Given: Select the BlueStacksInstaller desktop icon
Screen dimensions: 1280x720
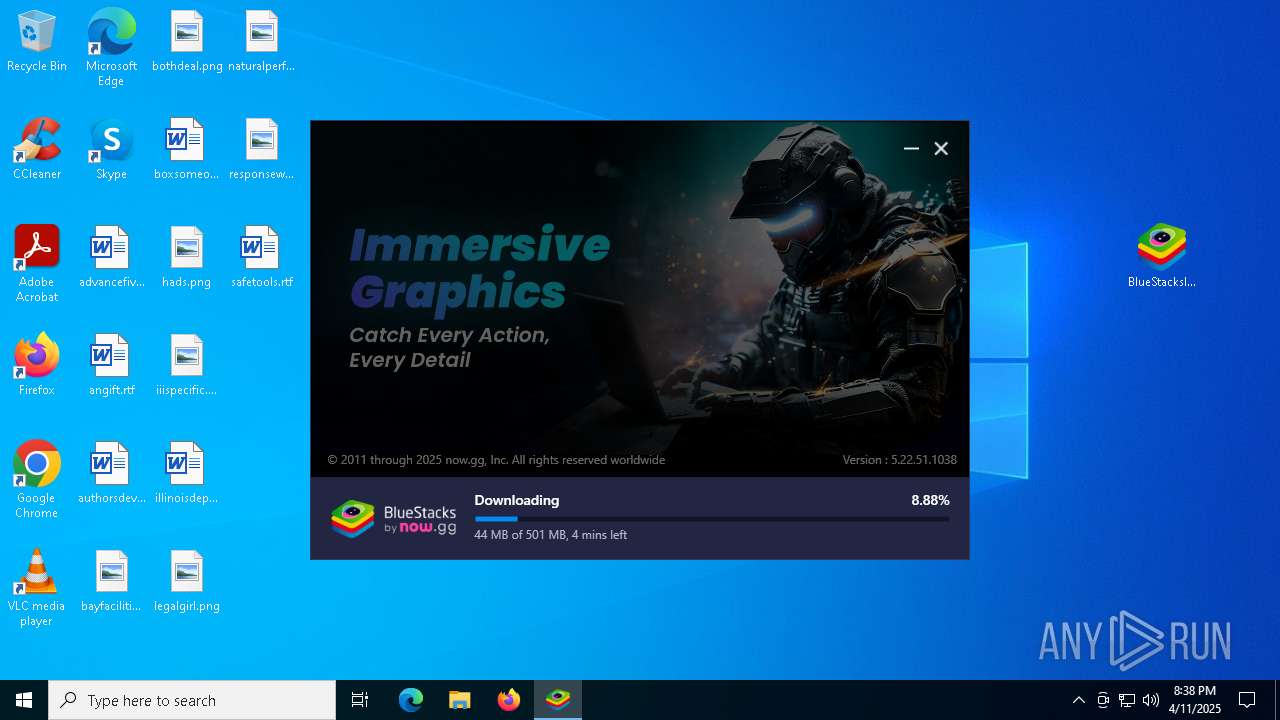Looking at the screenshot, I should pyautogui.click(x=1162, y=255).
